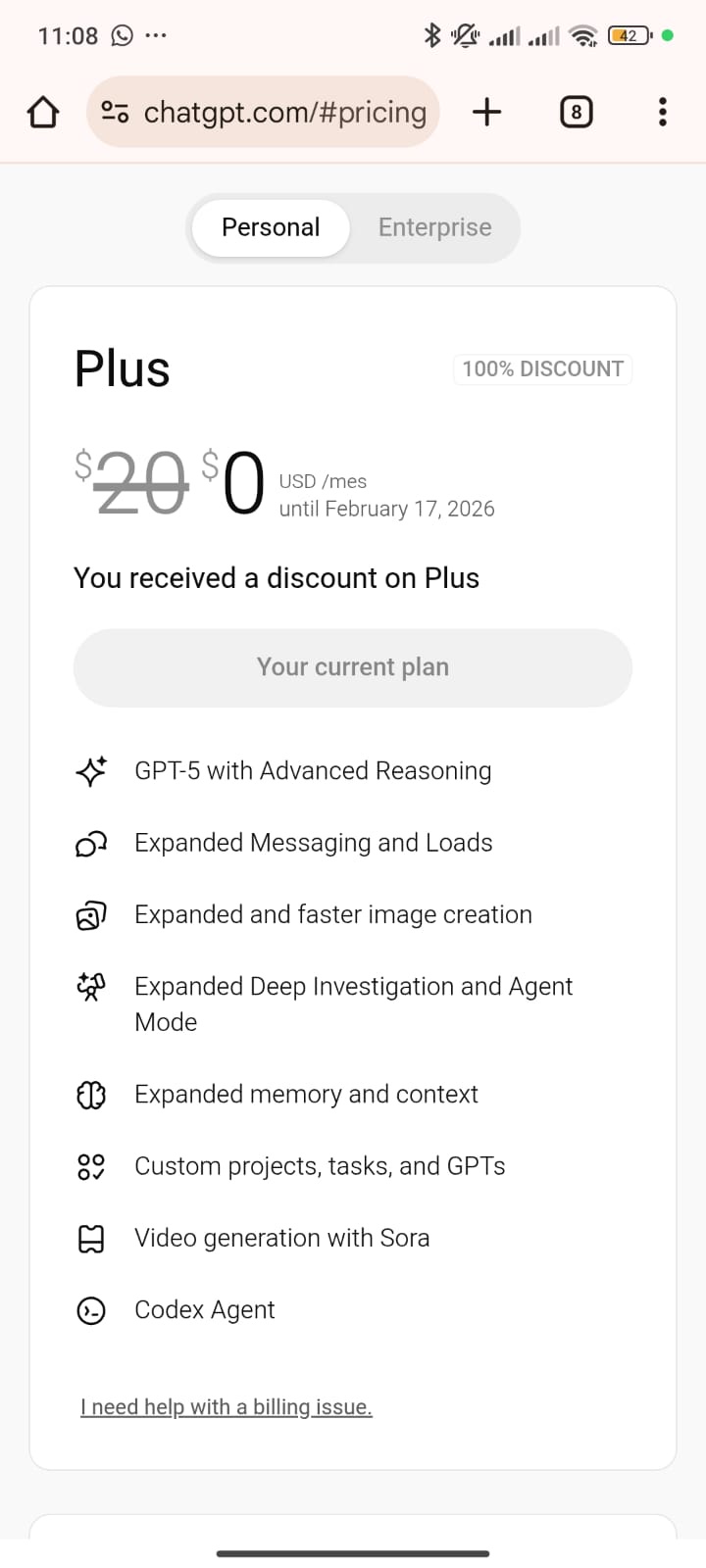The width and height of the screenshot is (706, 1568).
Task: Click the memory and context brain icon
Action: point(91,1095)
